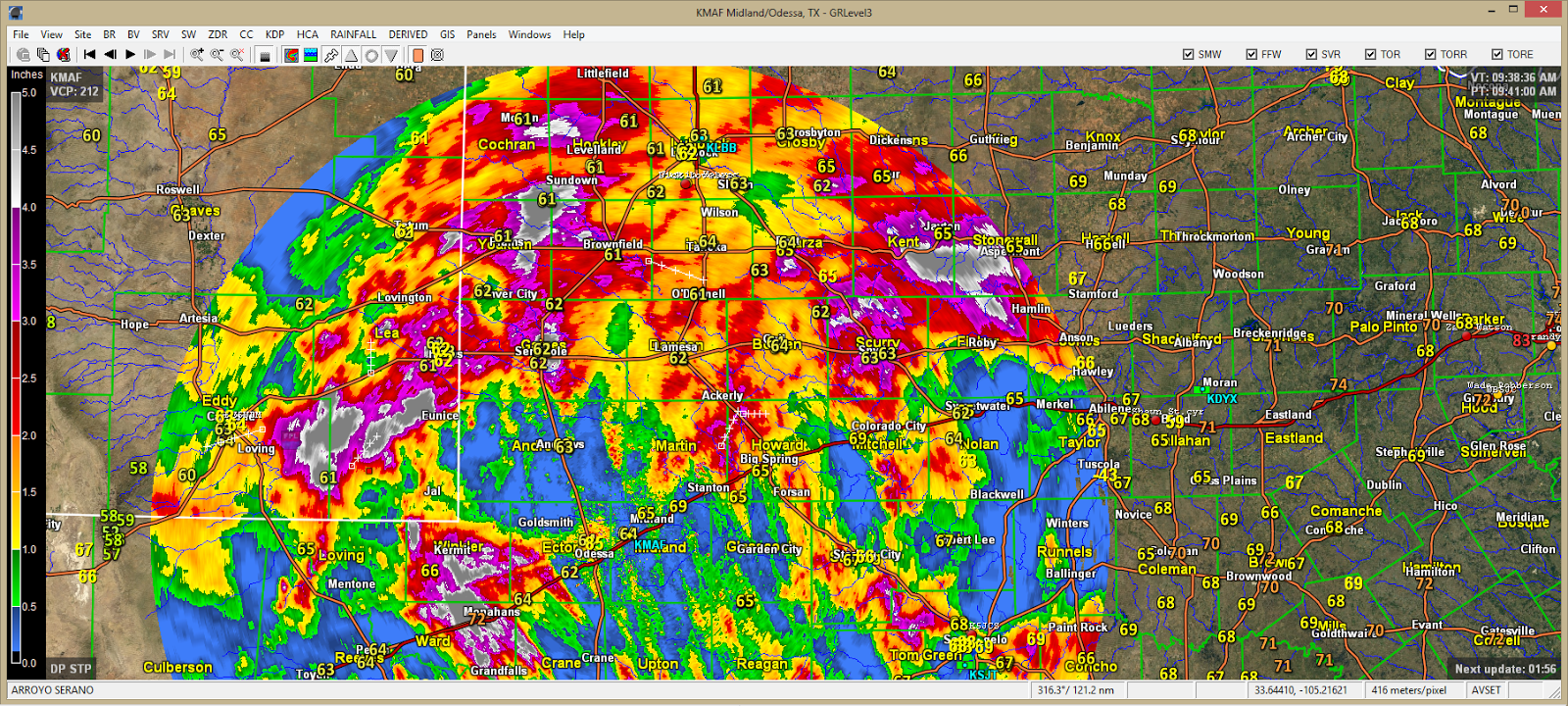
Task: Open the Help menu
Action: tap(574, 34)
